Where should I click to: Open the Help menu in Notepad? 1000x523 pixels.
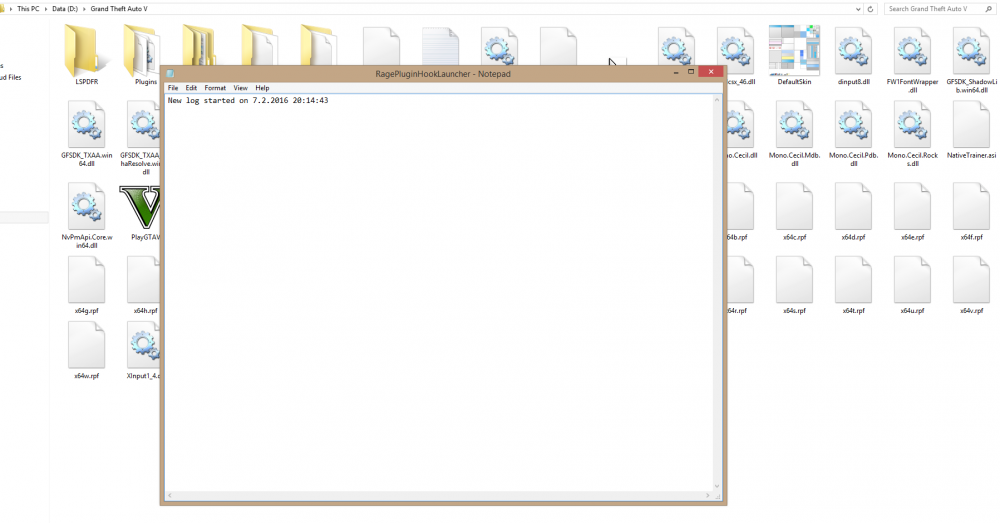(262, 88)
